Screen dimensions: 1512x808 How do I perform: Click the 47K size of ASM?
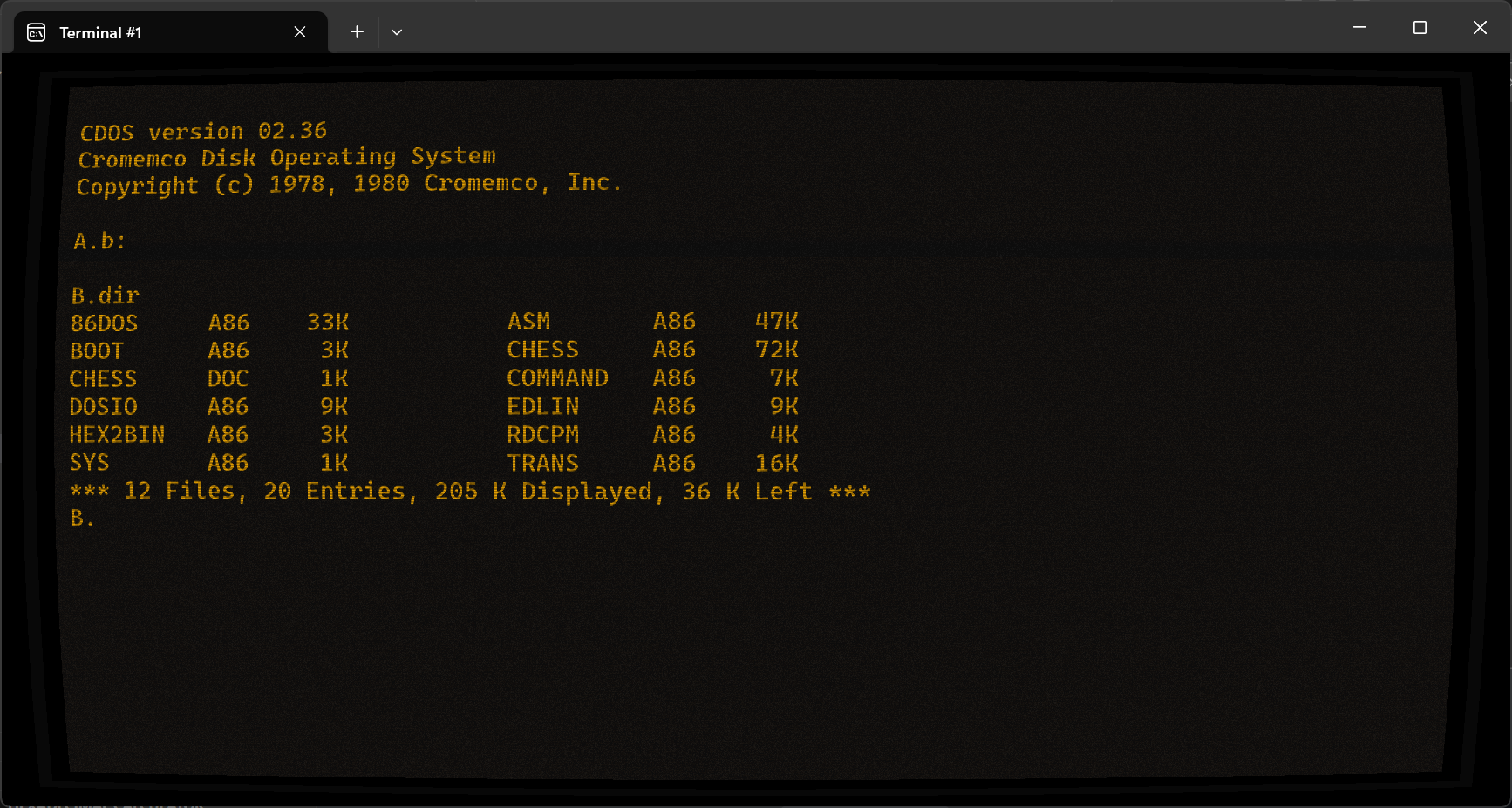(776, 322)
